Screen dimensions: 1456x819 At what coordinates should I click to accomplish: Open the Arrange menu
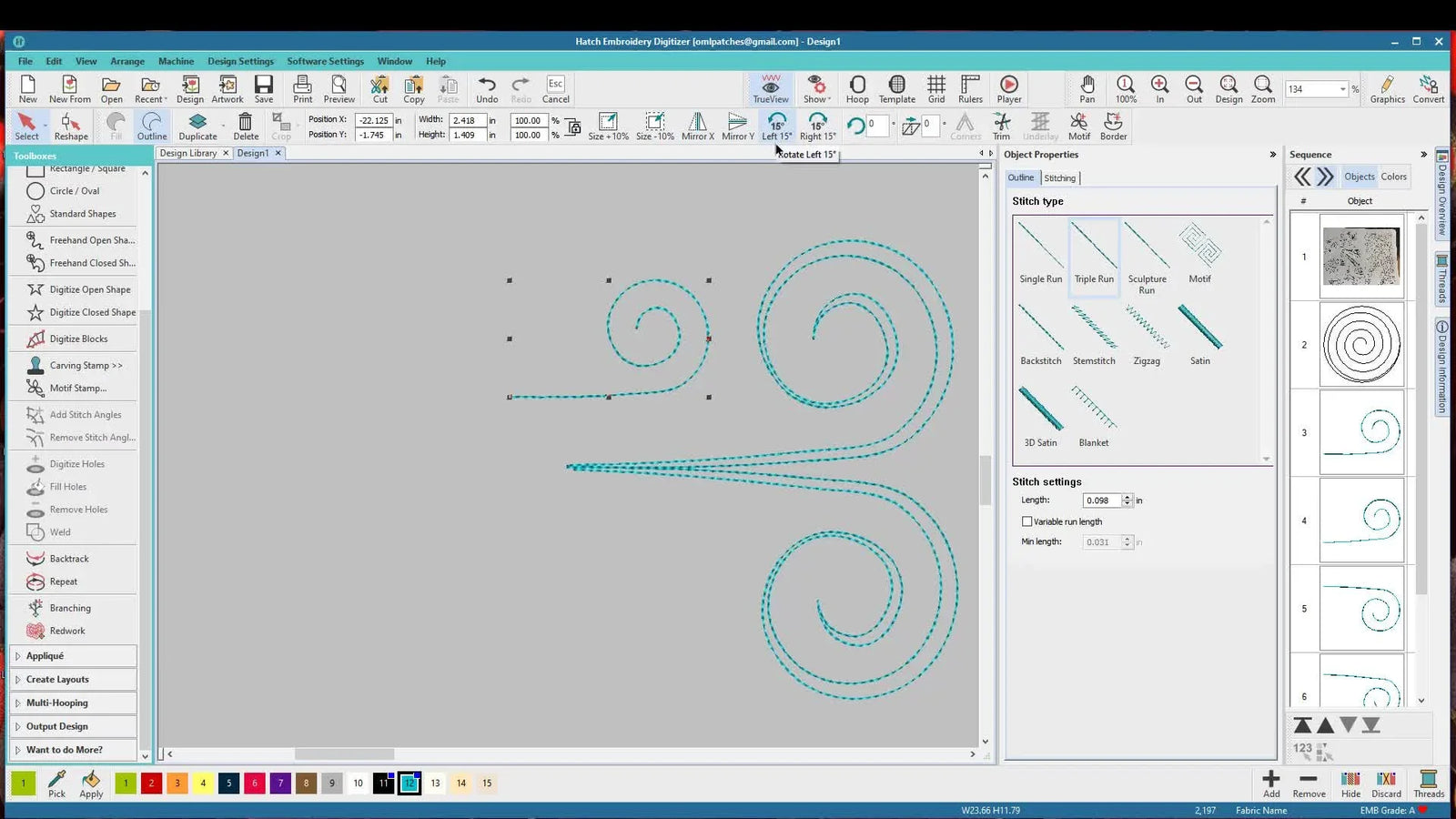(127, 61)
